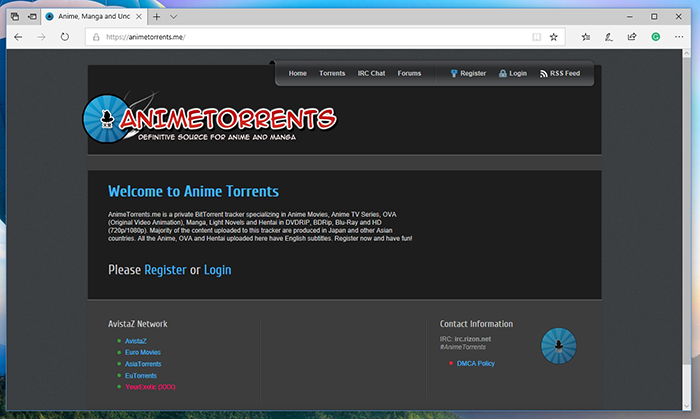Image resolution: width=700 pixels, height=419 pixels.
Task: Add page to favorites star icon
Action: point(554,37)
